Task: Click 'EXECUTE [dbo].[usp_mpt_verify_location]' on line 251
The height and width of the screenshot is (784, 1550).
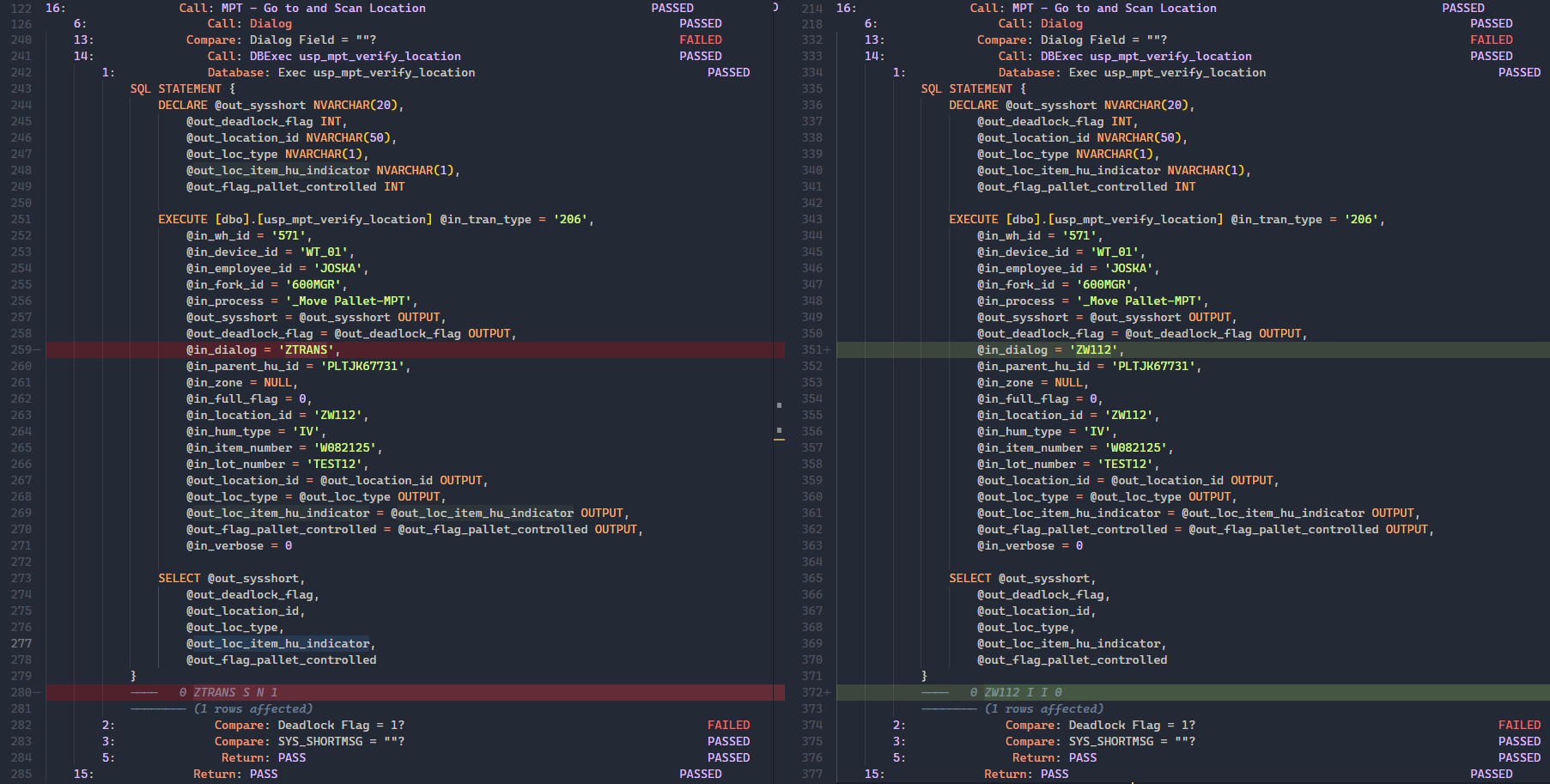Action: click(x=295, y=219)
